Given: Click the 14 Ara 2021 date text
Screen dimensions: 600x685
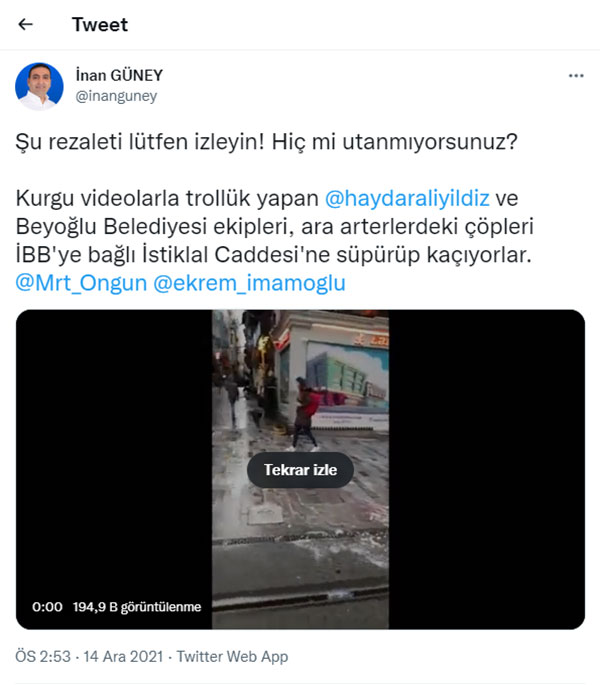Looking at the screenshot, I should click(x=123, y=656).
